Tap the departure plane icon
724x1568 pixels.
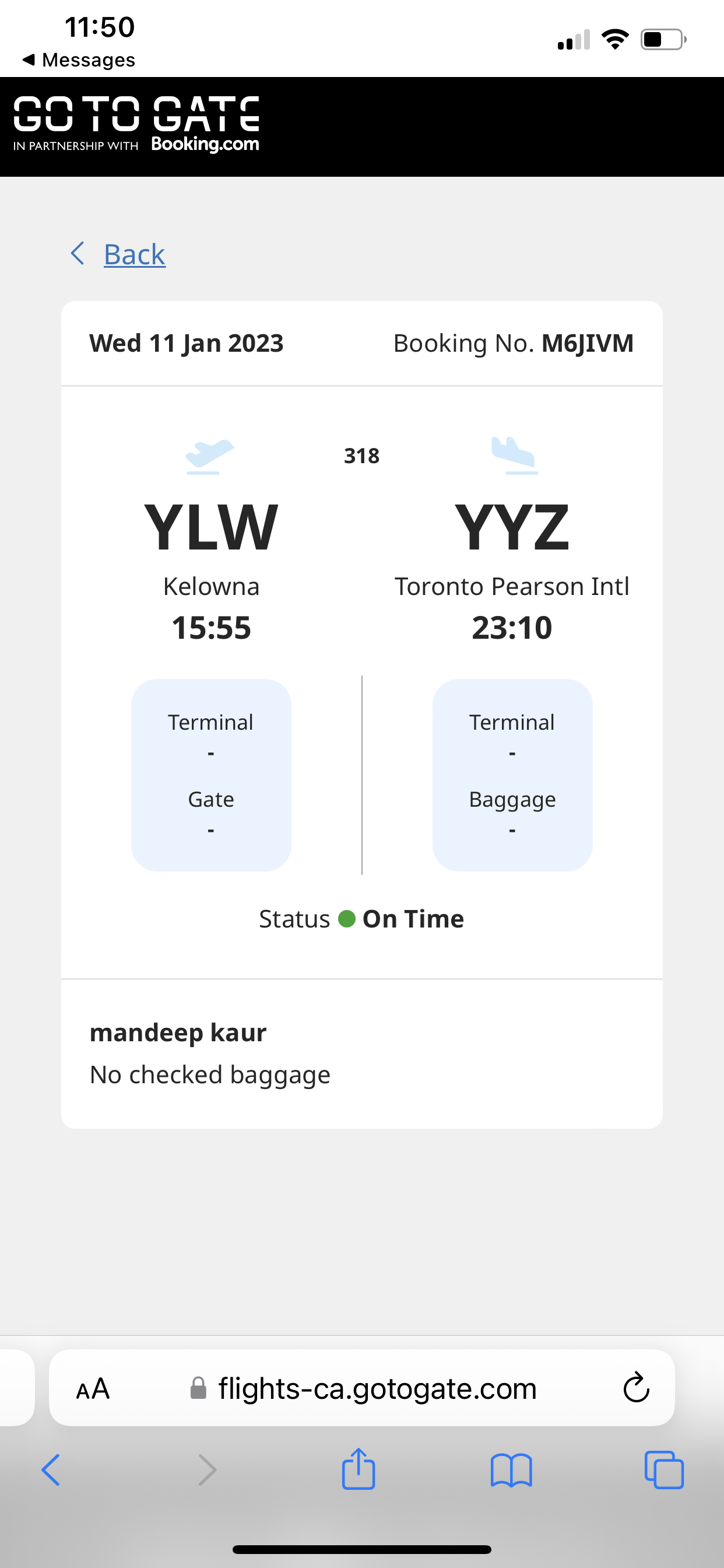209,456
